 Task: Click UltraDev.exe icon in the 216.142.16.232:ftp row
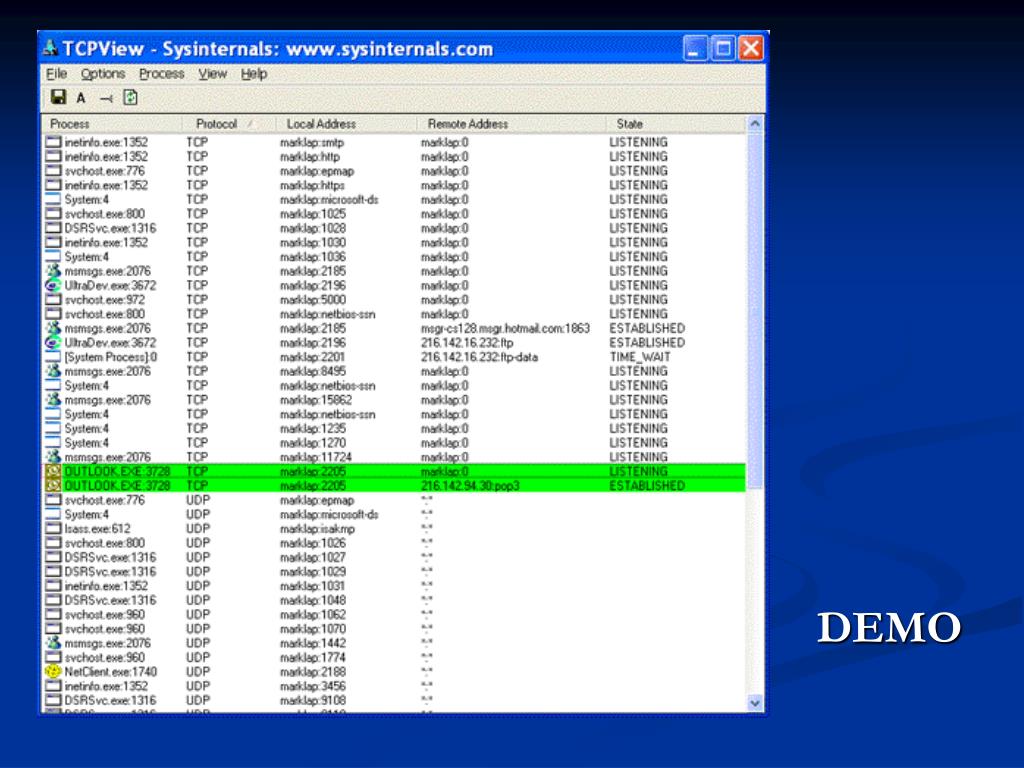pos(54,342)
